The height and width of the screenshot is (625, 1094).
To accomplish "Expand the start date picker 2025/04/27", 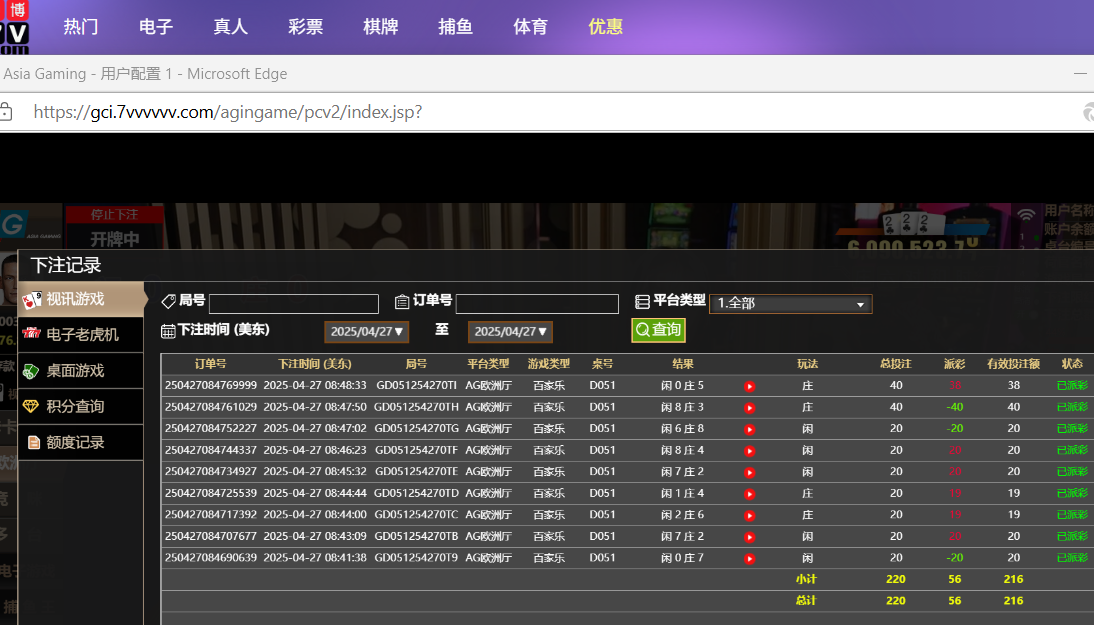I will coord(366,332).
